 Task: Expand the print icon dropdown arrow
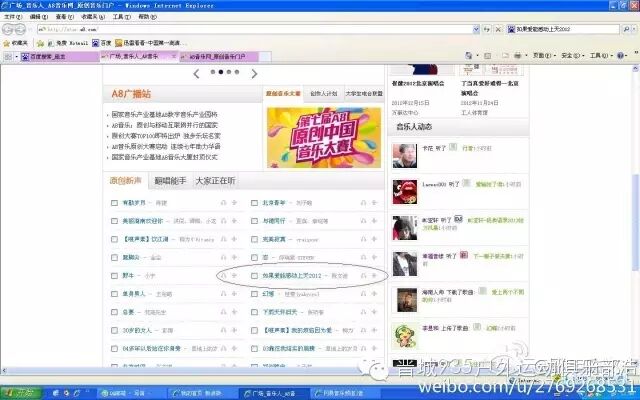pos(526,56)
